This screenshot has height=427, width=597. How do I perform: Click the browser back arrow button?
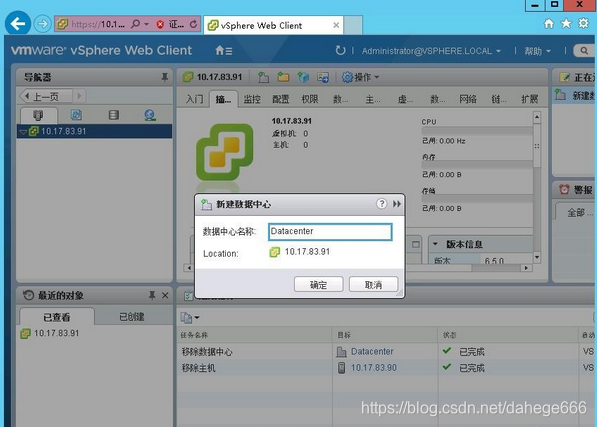tap(18, 24)
